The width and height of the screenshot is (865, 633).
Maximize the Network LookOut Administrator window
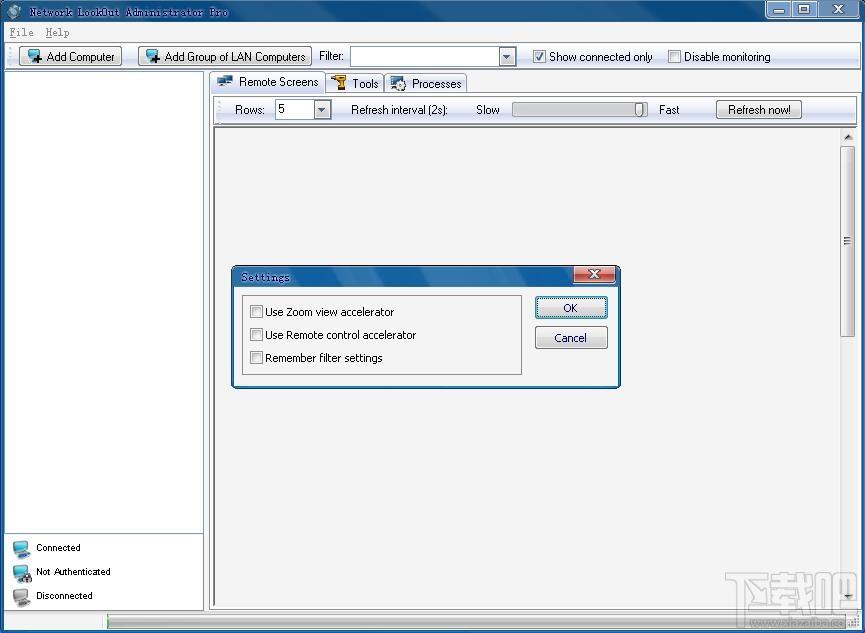coord(804,9)
